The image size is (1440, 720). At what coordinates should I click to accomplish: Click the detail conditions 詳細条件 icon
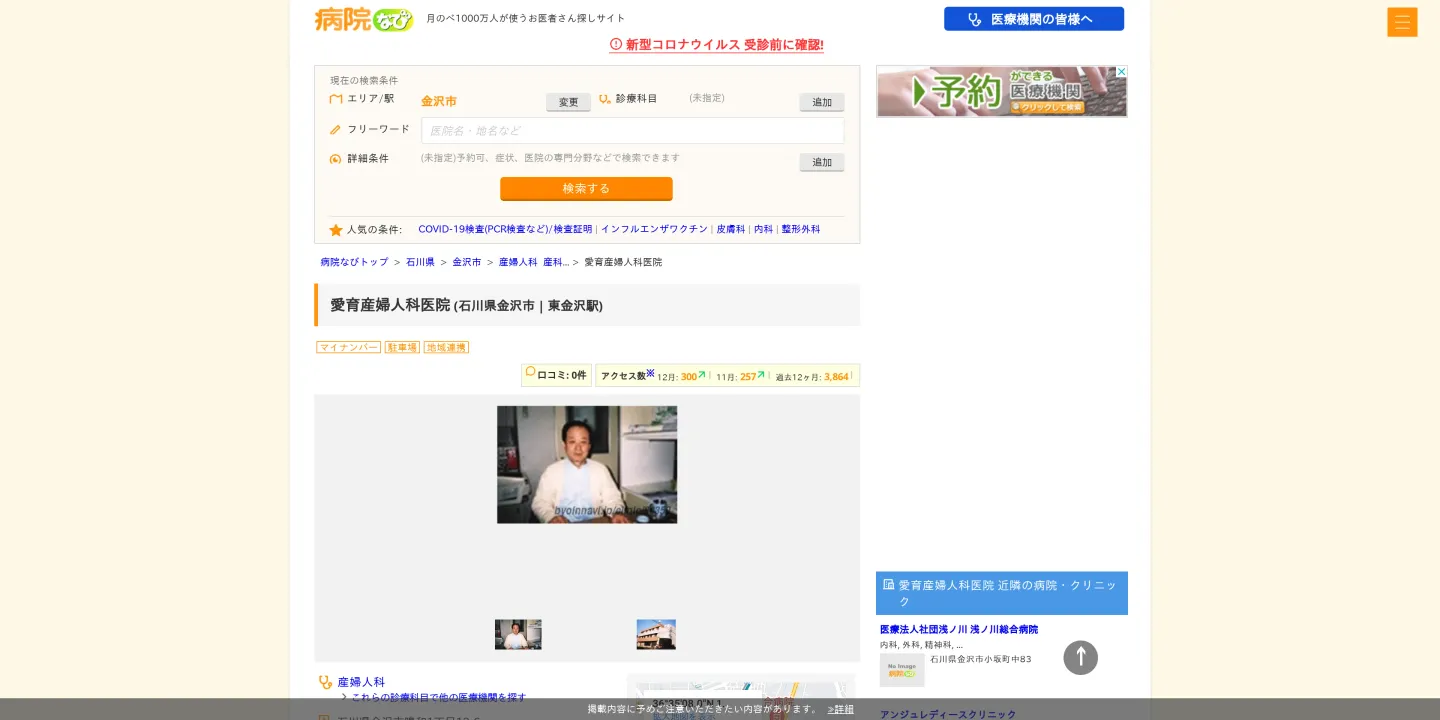[336, 159]
